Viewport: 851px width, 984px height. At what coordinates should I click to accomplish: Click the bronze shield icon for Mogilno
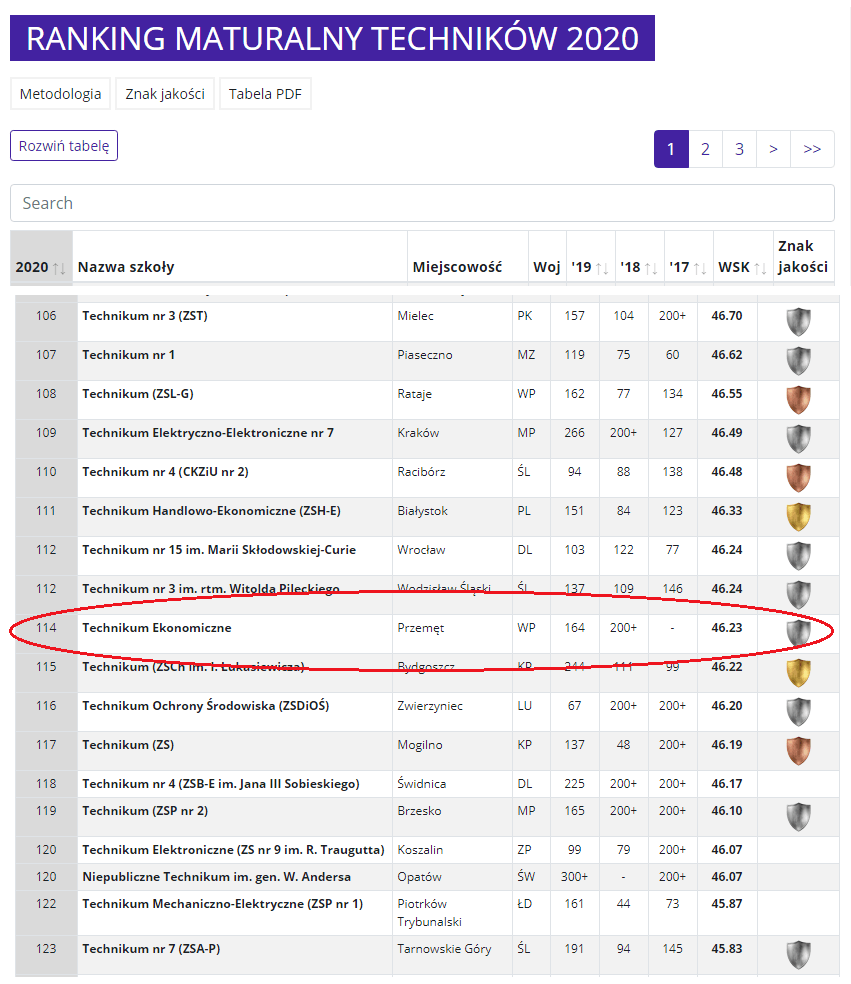click(798, 751)
